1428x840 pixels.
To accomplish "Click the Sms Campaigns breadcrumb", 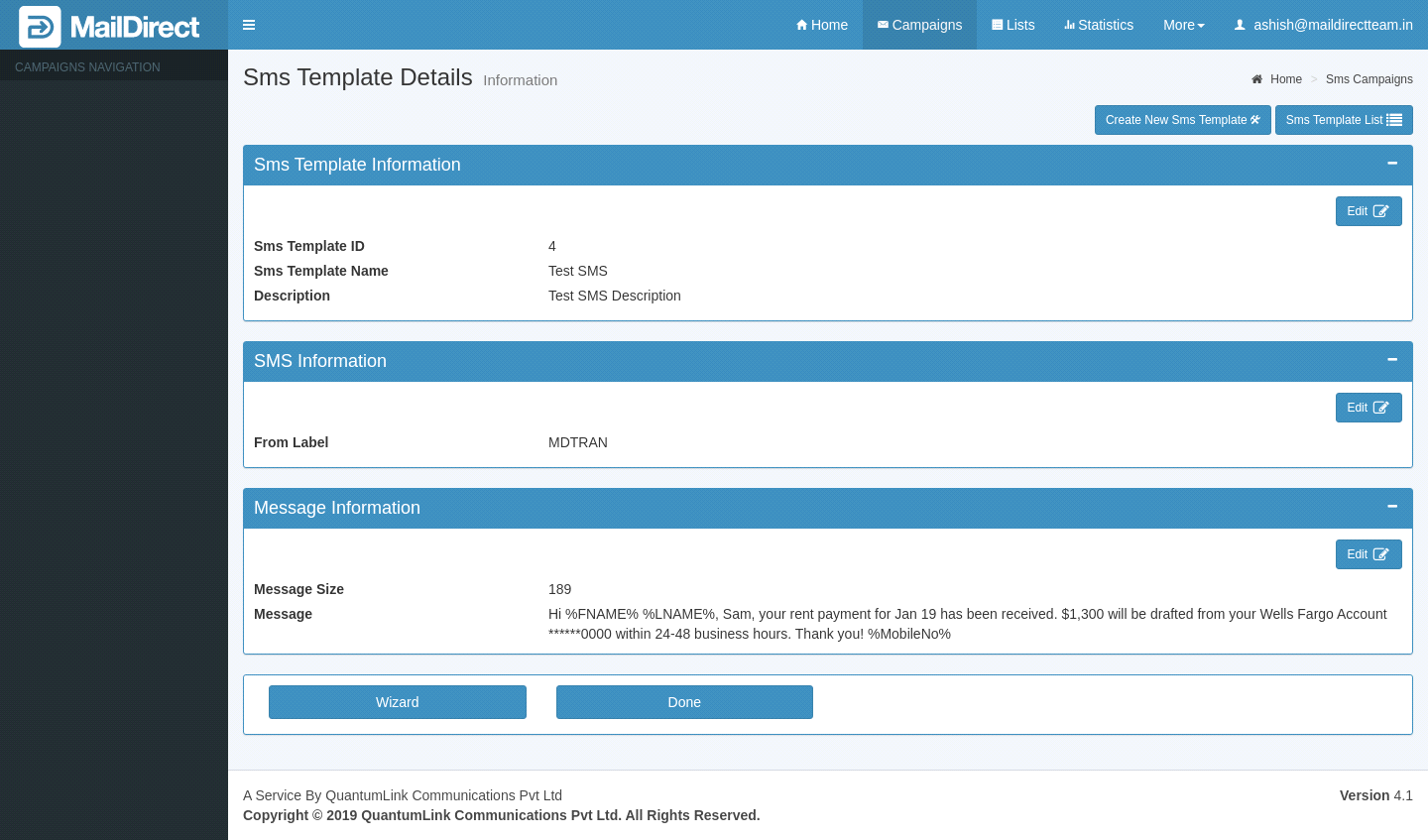I will tap(1368, 79).
